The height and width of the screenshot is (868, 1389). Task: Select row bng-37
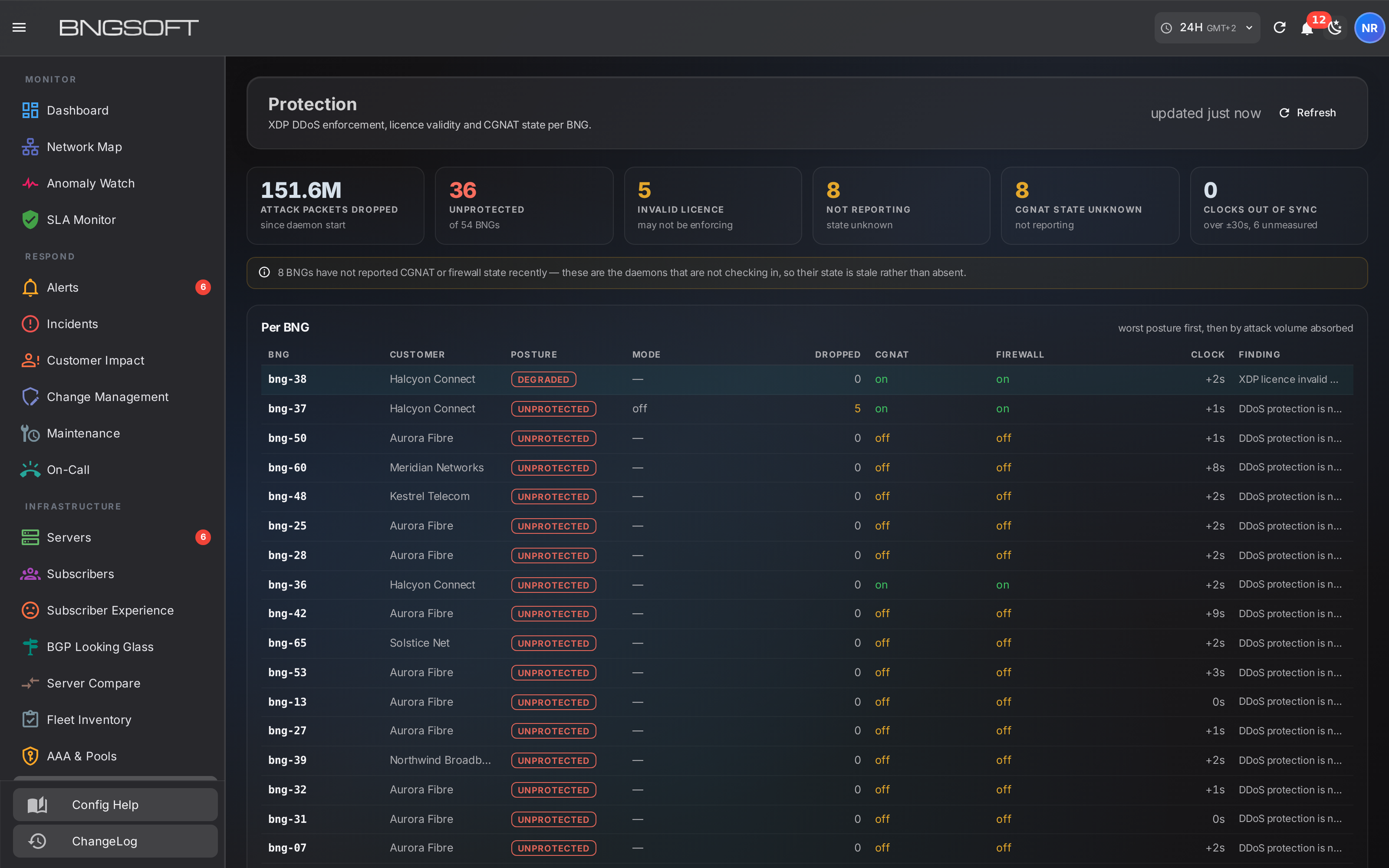pos(807,409)
